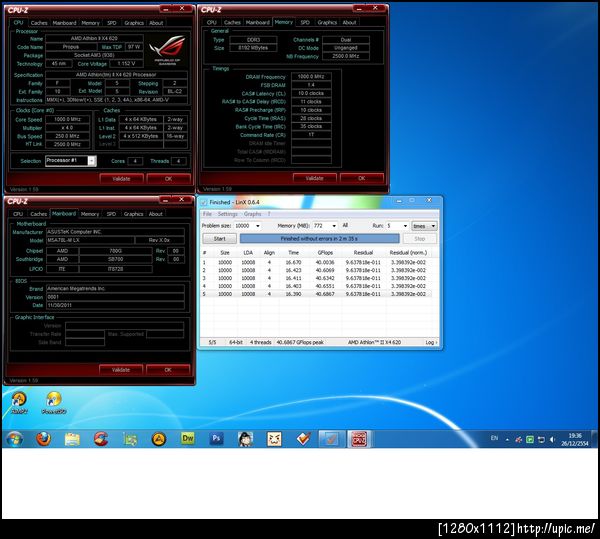
Task: Open the green tray application icon
Action: point(530,440)
